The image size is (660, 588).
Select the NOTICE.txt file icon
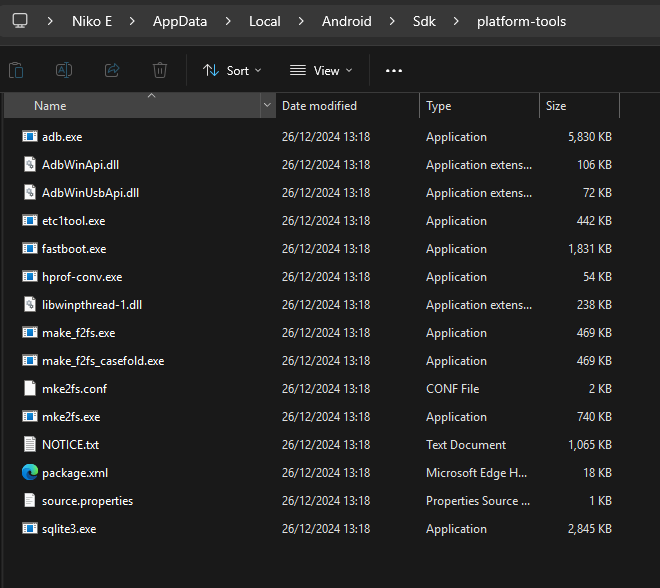30,444
